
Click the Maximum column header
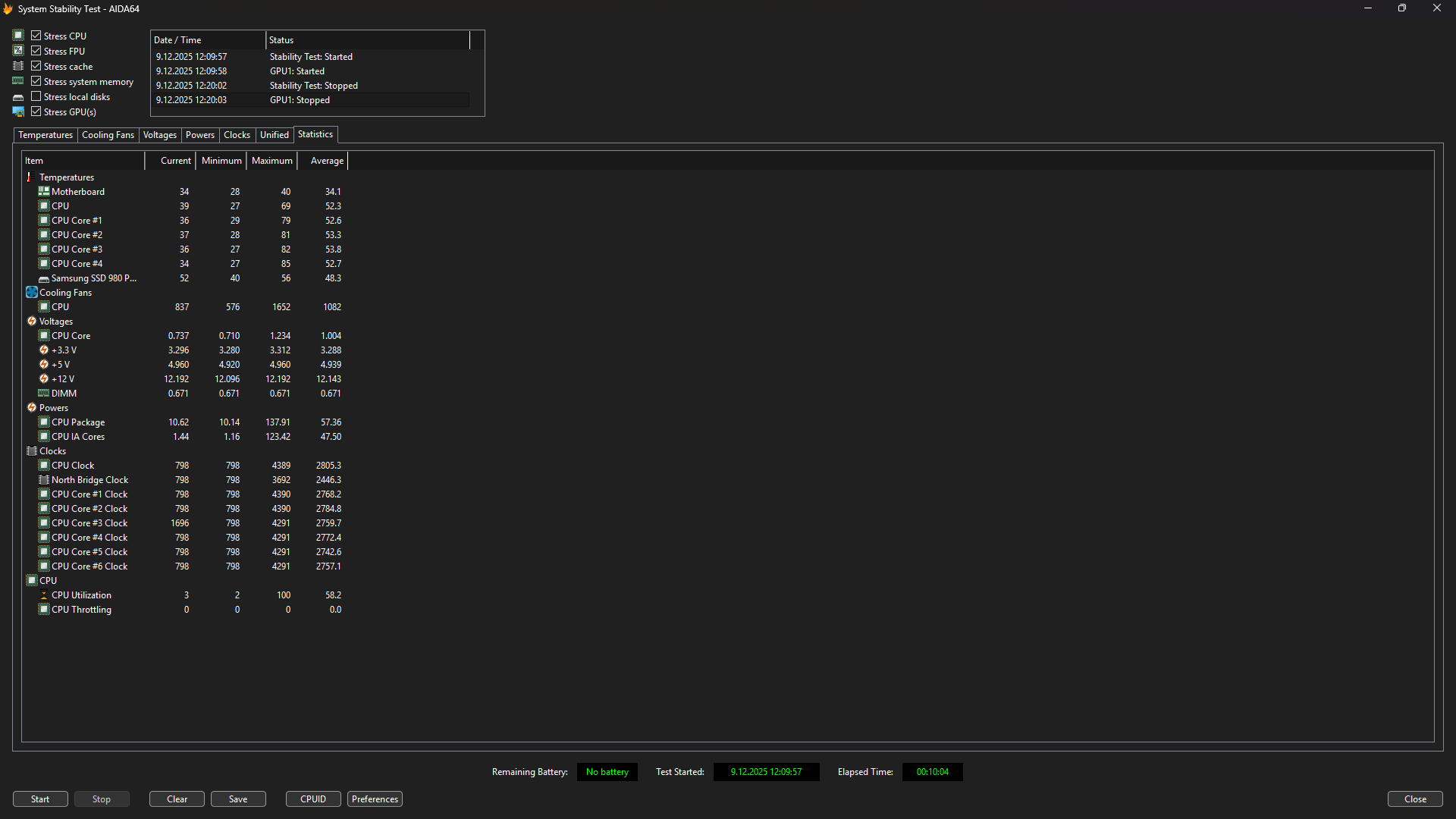(x=271, y=161)
